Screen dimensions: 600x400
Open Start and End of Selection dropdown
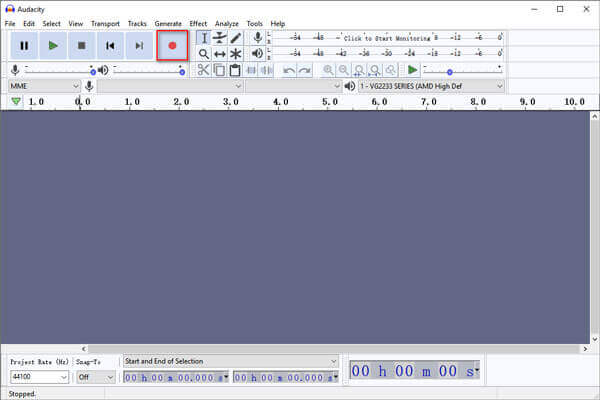(x=230, y=361)
